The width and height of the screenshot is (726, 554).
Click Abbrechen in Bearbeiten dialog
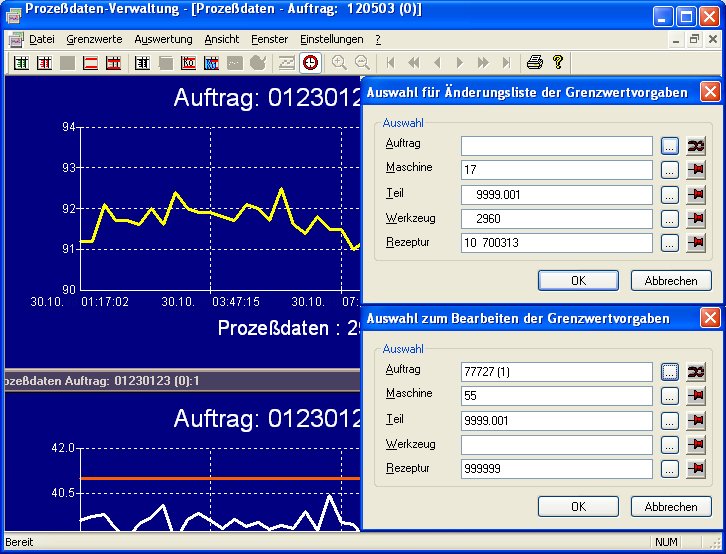671,507
